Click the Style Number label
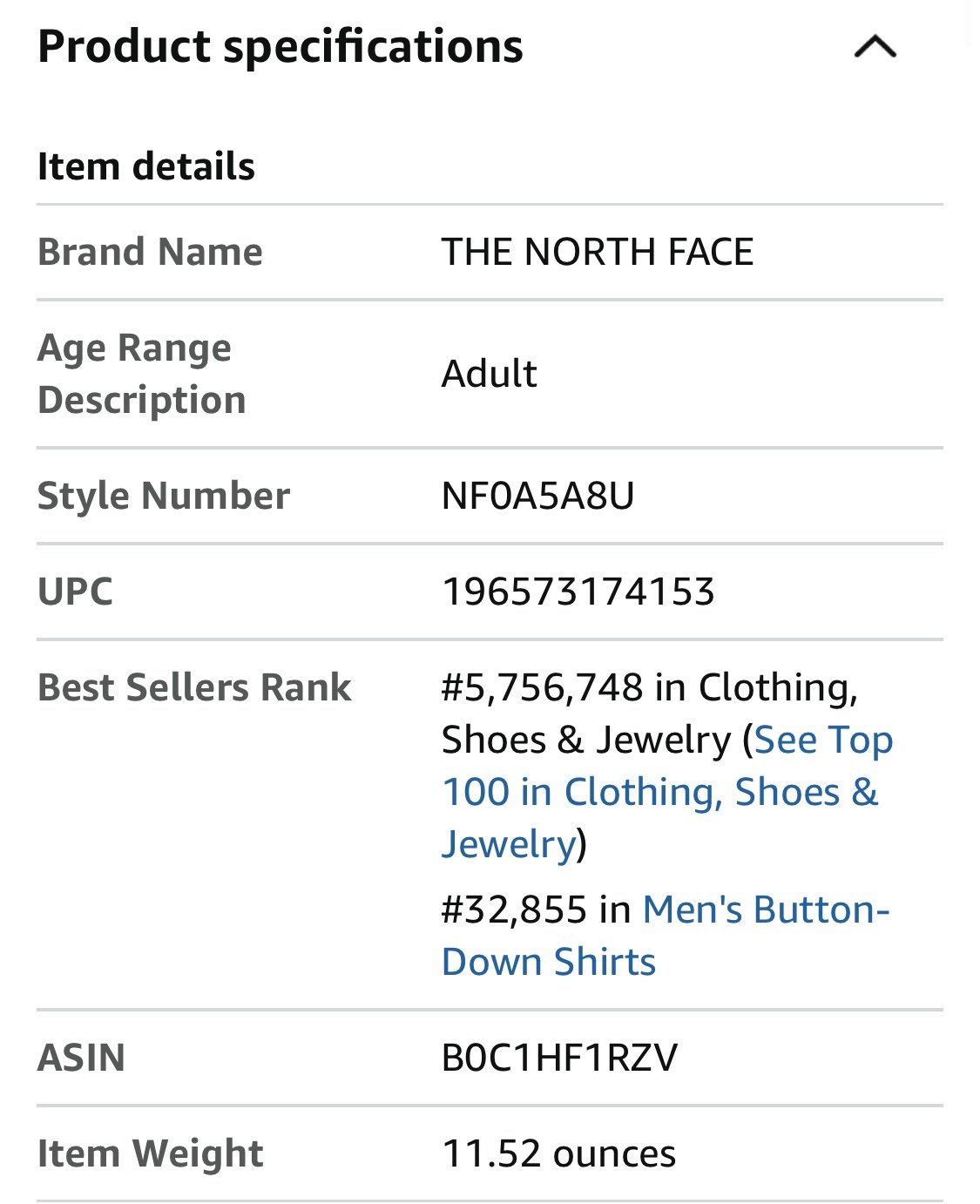980x1204 pixels. click(164, 496)
